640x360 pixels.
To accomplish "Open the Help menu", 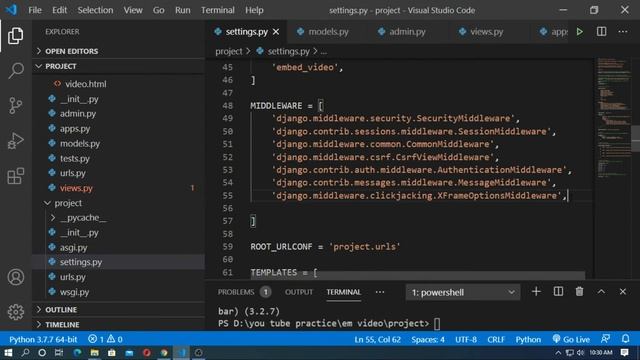I will pos(254,10).
